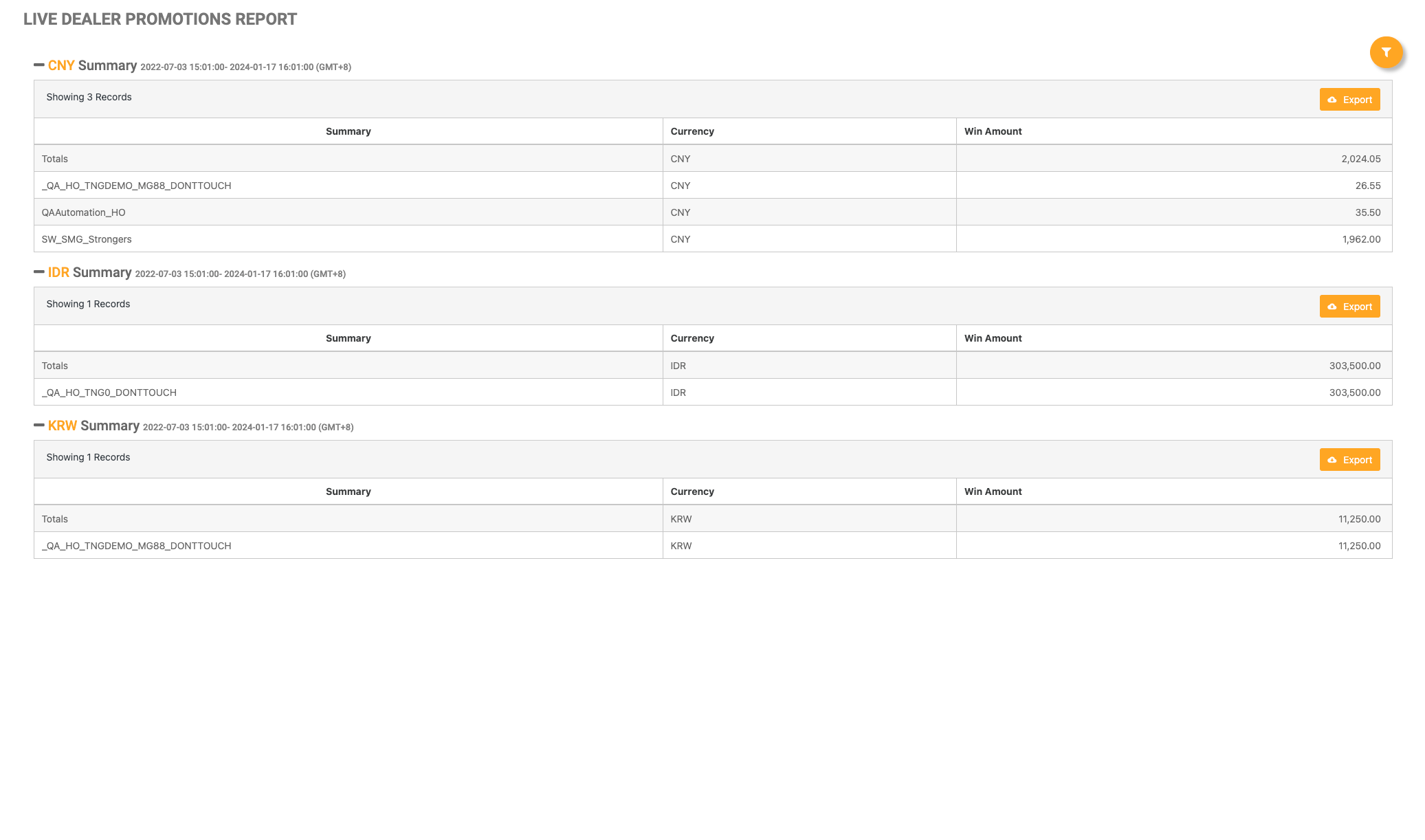Click cloud icon in IDR Export button
This screenshot has height=840, width=1425.
[x=1332, y=307]
